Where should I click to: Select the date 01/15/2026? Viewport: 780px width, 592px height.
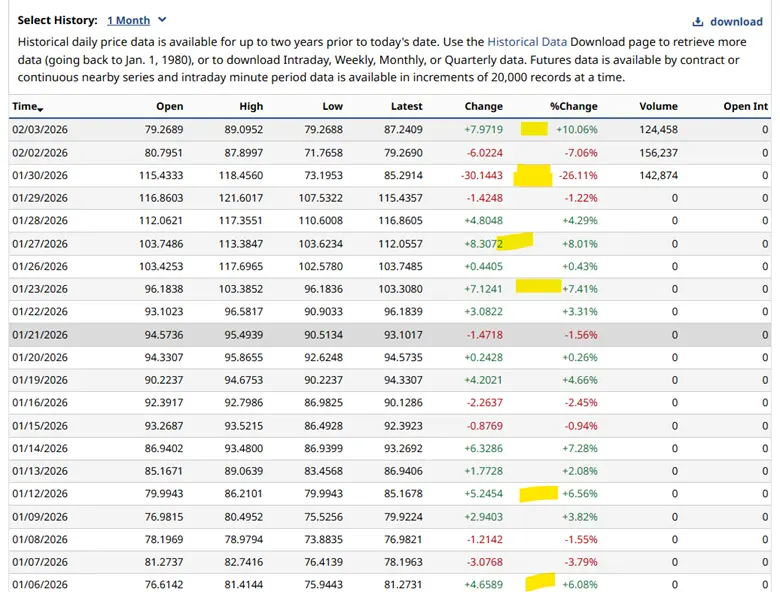point(40,426)
